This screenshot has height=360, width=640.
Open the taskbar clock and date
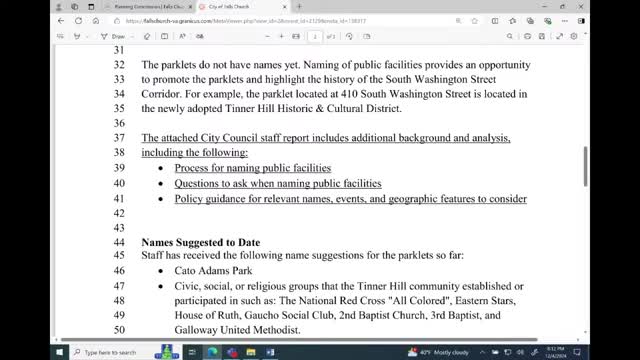556,352
